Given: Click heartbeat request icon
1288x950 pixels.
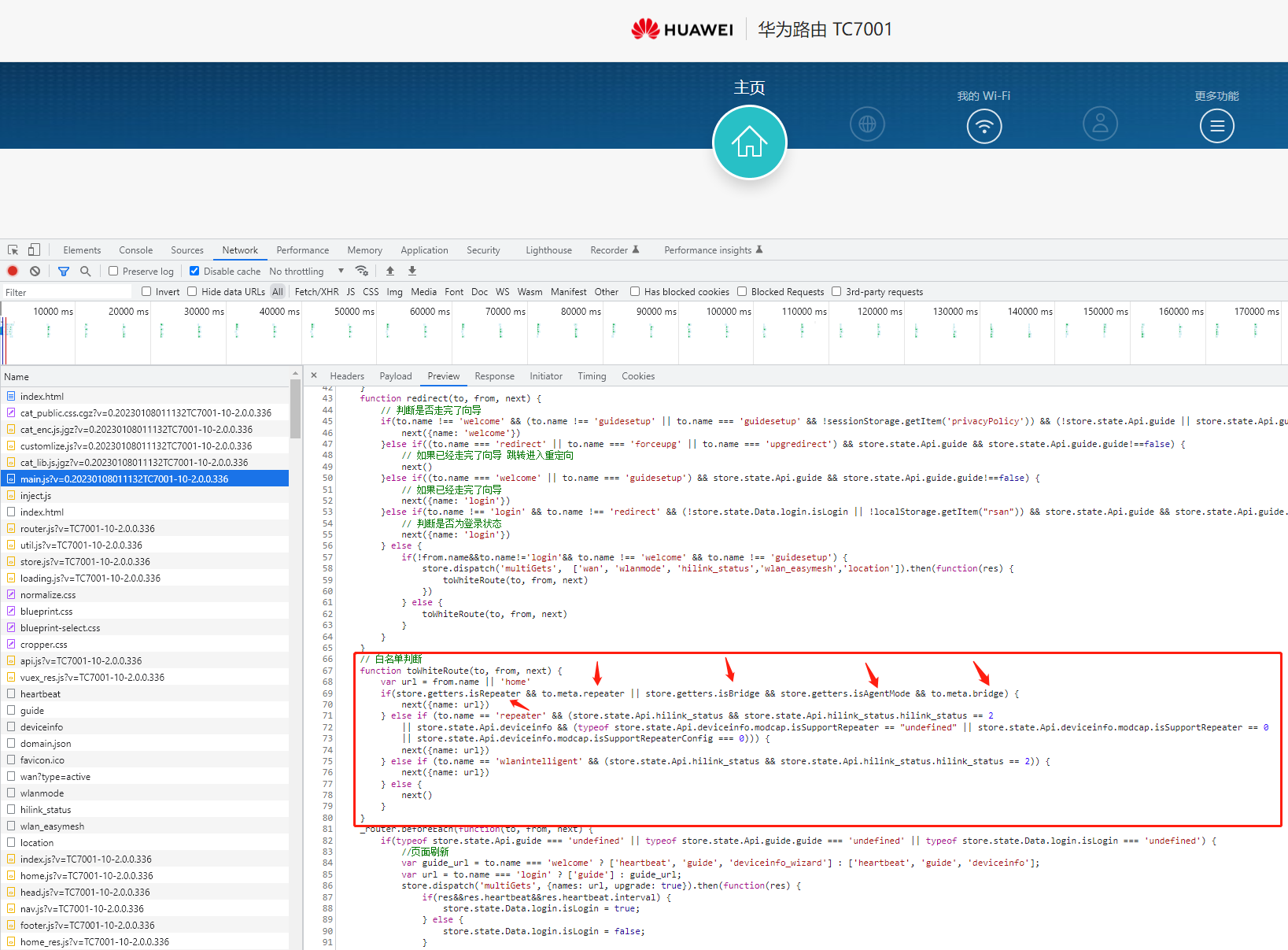Looking at the screenshot, I should click(x=11, y=693).
